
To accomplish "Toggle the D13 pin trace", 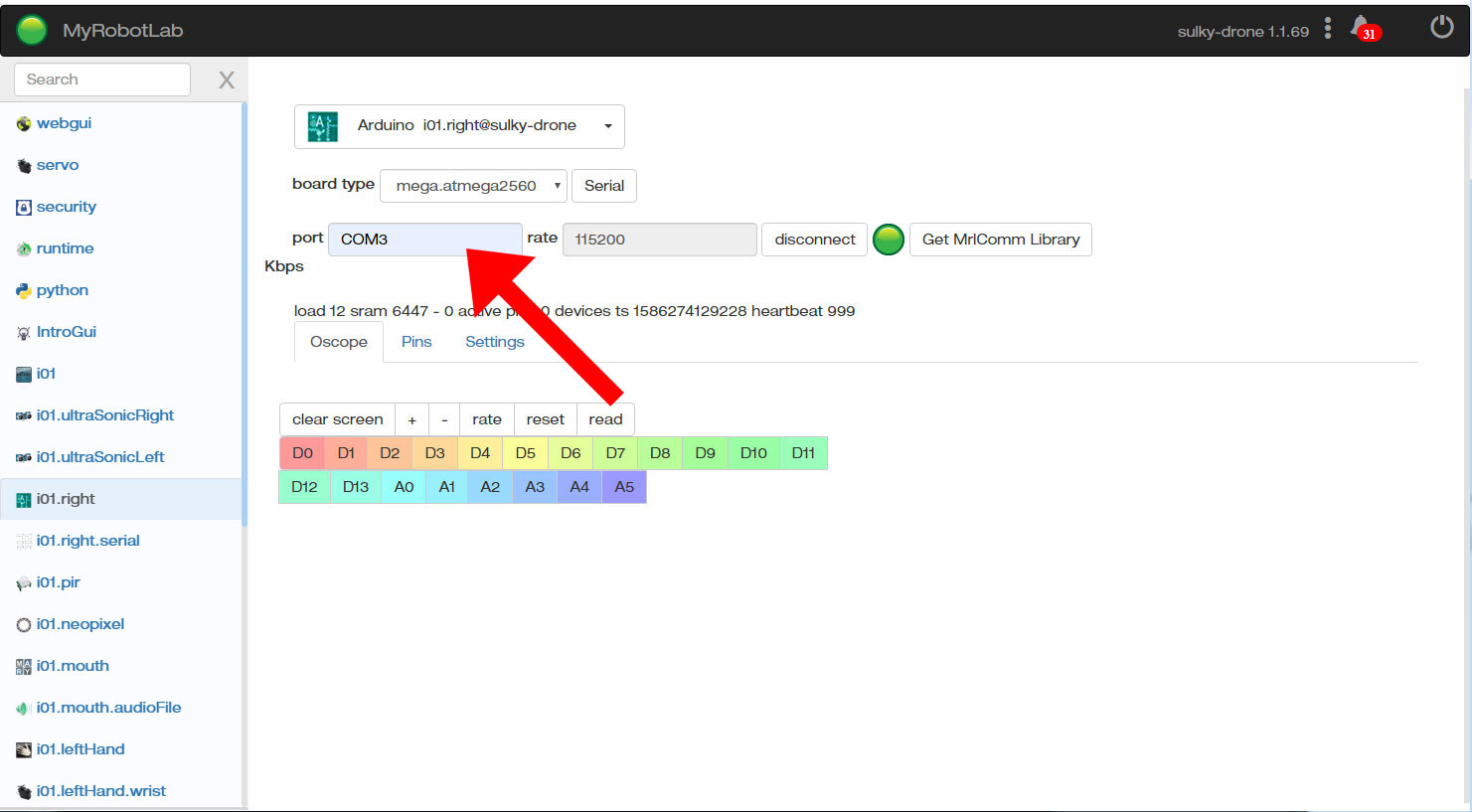I will click(356, 487).
